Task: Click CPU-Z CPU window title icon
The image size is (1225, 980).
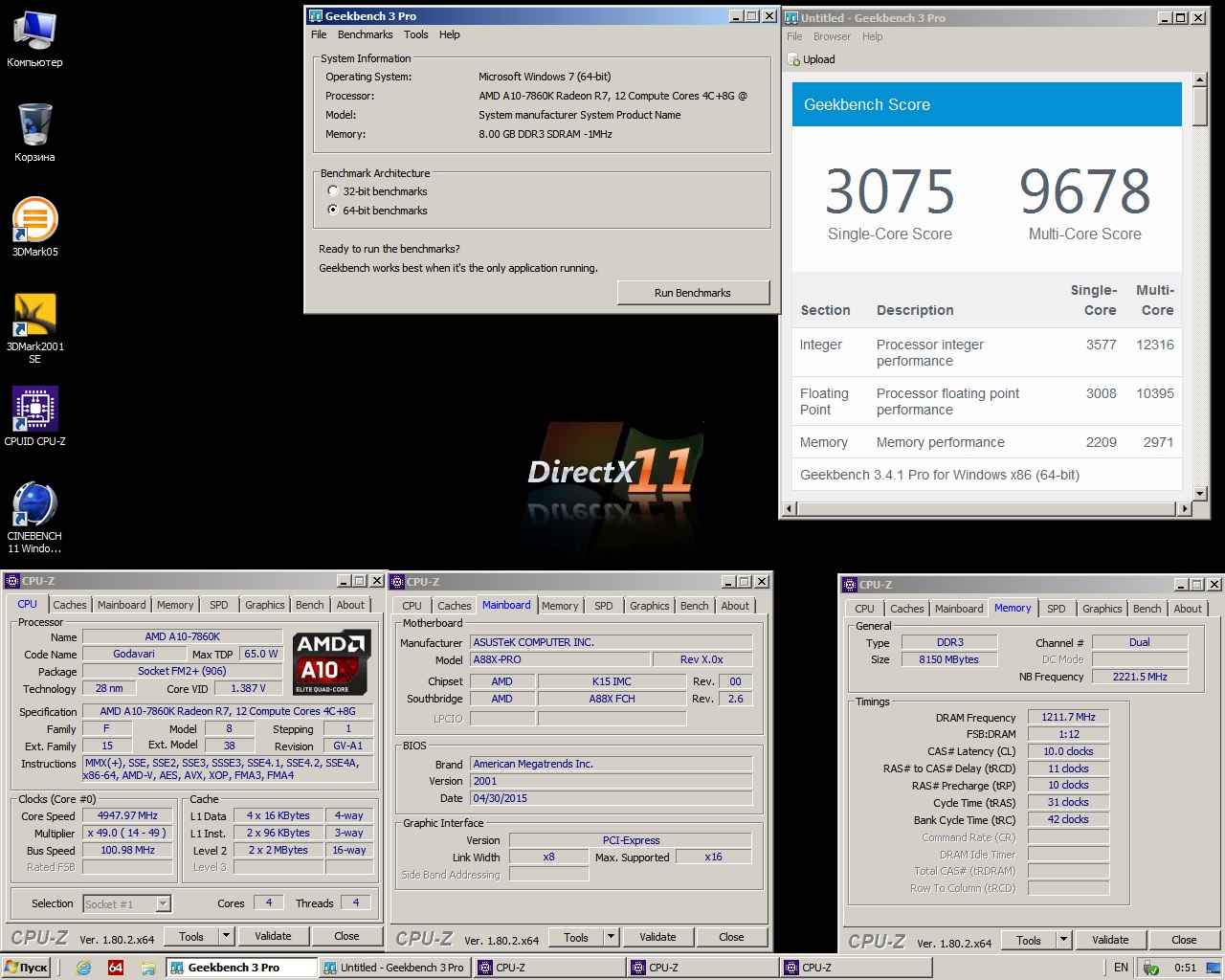Action: pyautogui.click(x=12, y=580)
